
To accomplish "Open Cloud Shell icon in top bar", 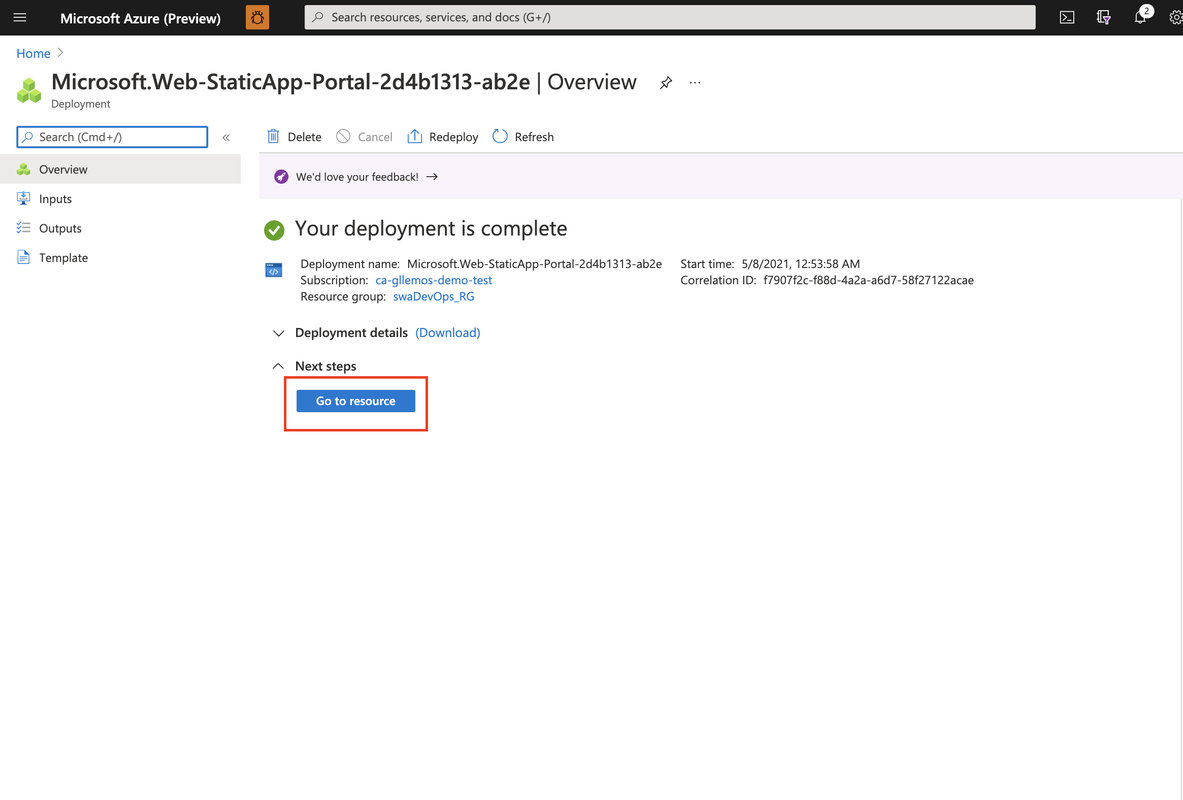I will [x=1067, y=17].
